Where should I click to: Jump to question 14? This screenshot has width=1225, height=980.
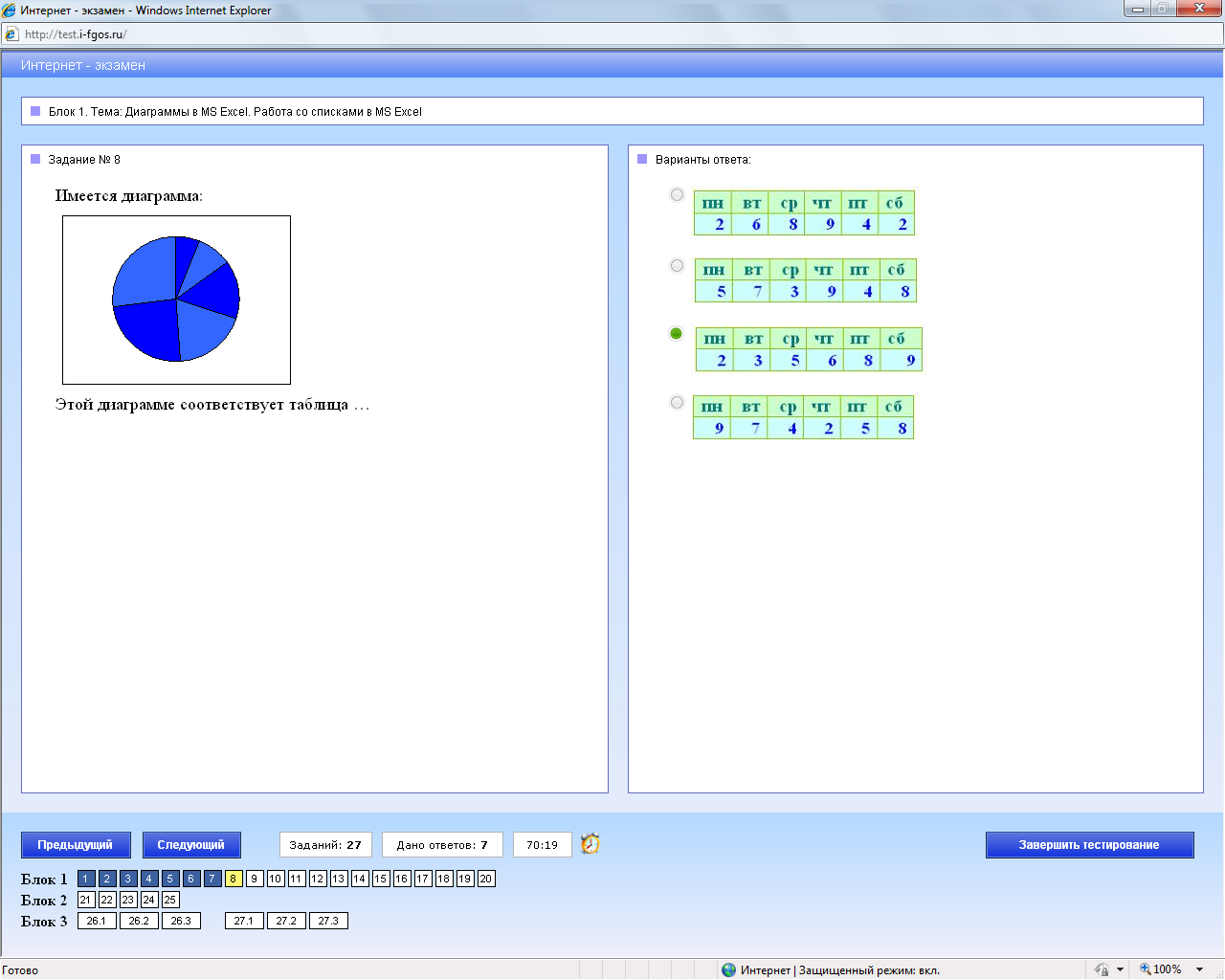pyautogui.click(x=360, y=879)
